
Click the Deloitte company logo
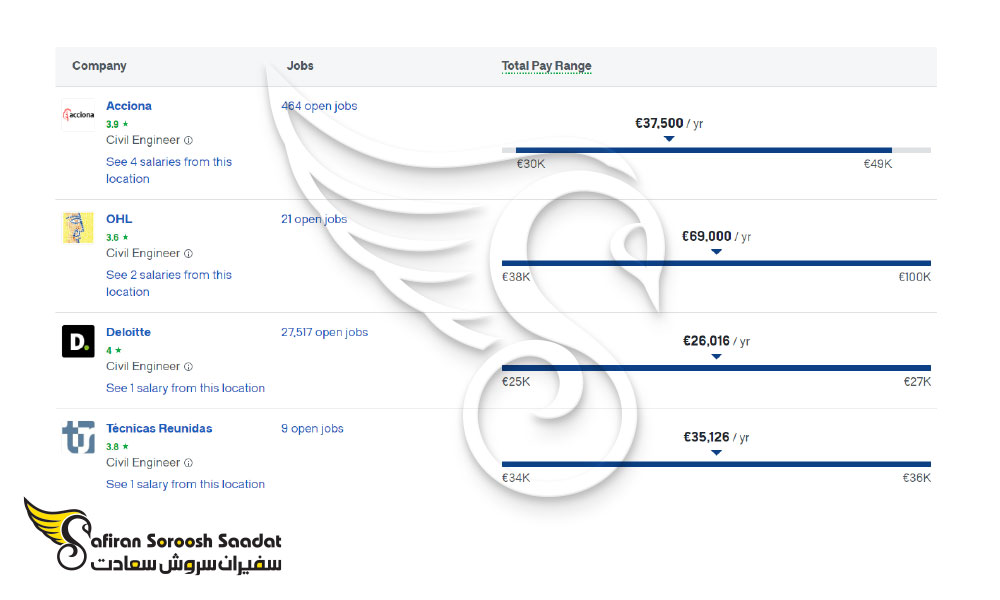tap(78, 341)
